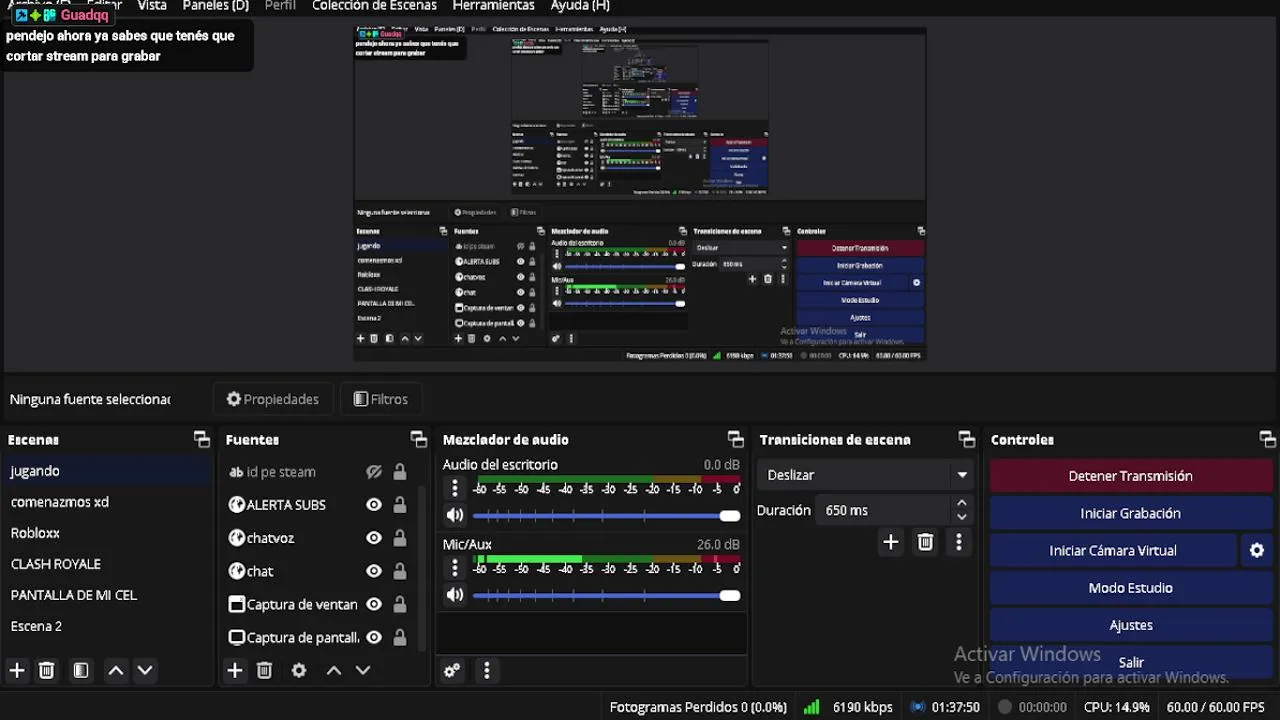Decrease transition duration with down arrow

(x=962, y=517)
